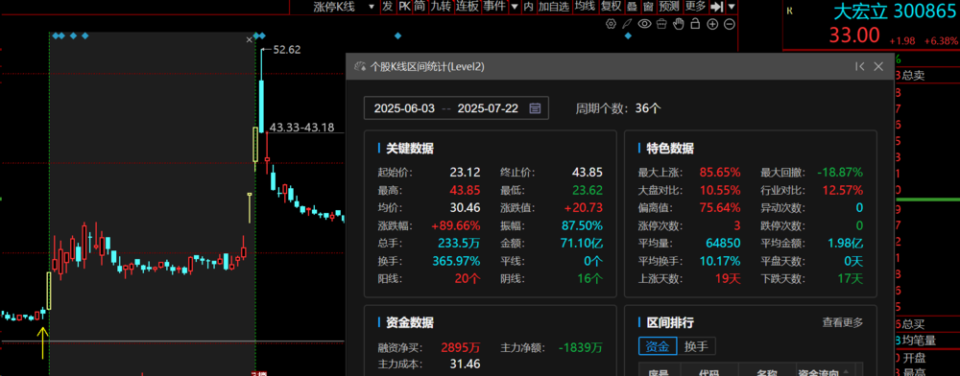Click the 窗 window icon button
This screenshot has width=960, height=376.
pyautogui.click(x=648, y=6)
